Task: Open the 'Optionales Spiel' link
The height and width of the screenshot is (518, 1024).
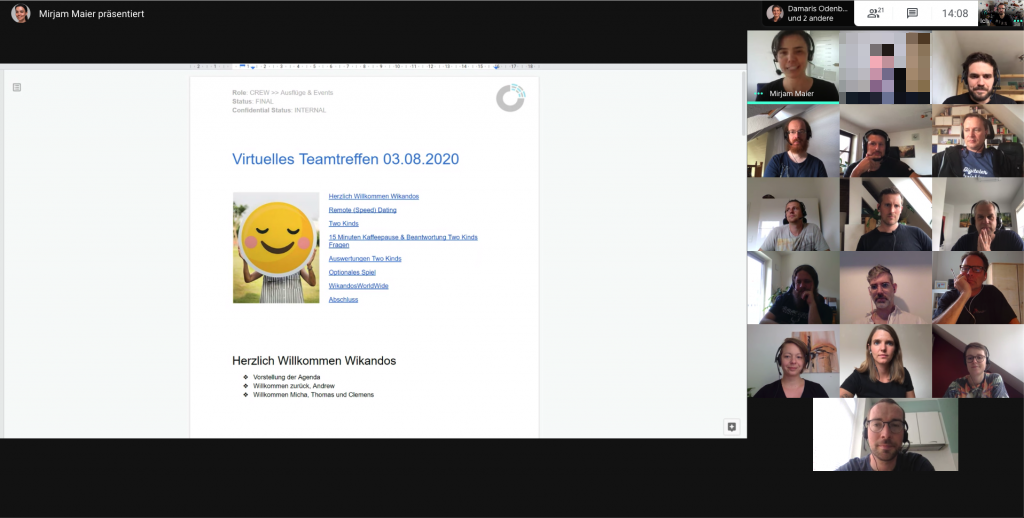Action: click(352, 272)
